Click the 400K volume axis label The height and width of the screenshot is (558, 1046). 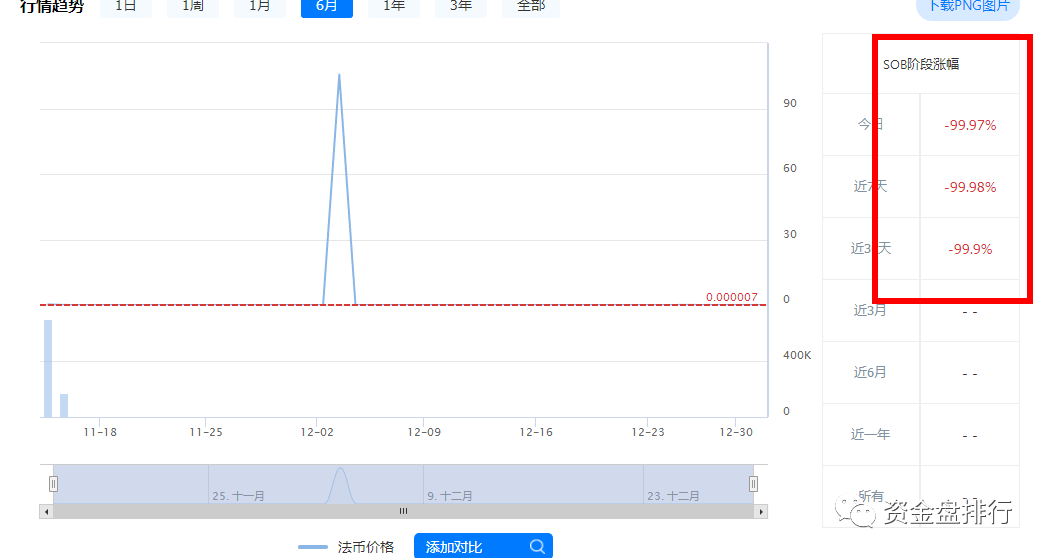click(797, 355)
